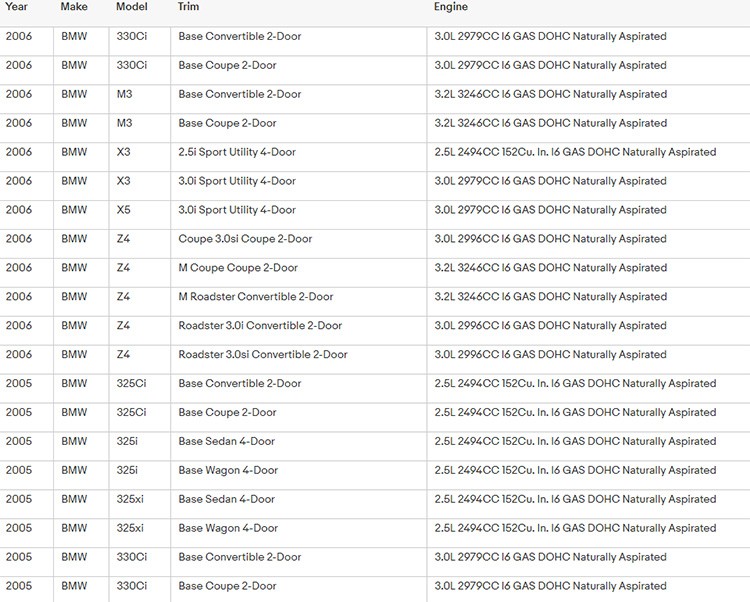
Task: Click 2.5L engine cell of X3 2.5i row
Action: coord(575,152)
